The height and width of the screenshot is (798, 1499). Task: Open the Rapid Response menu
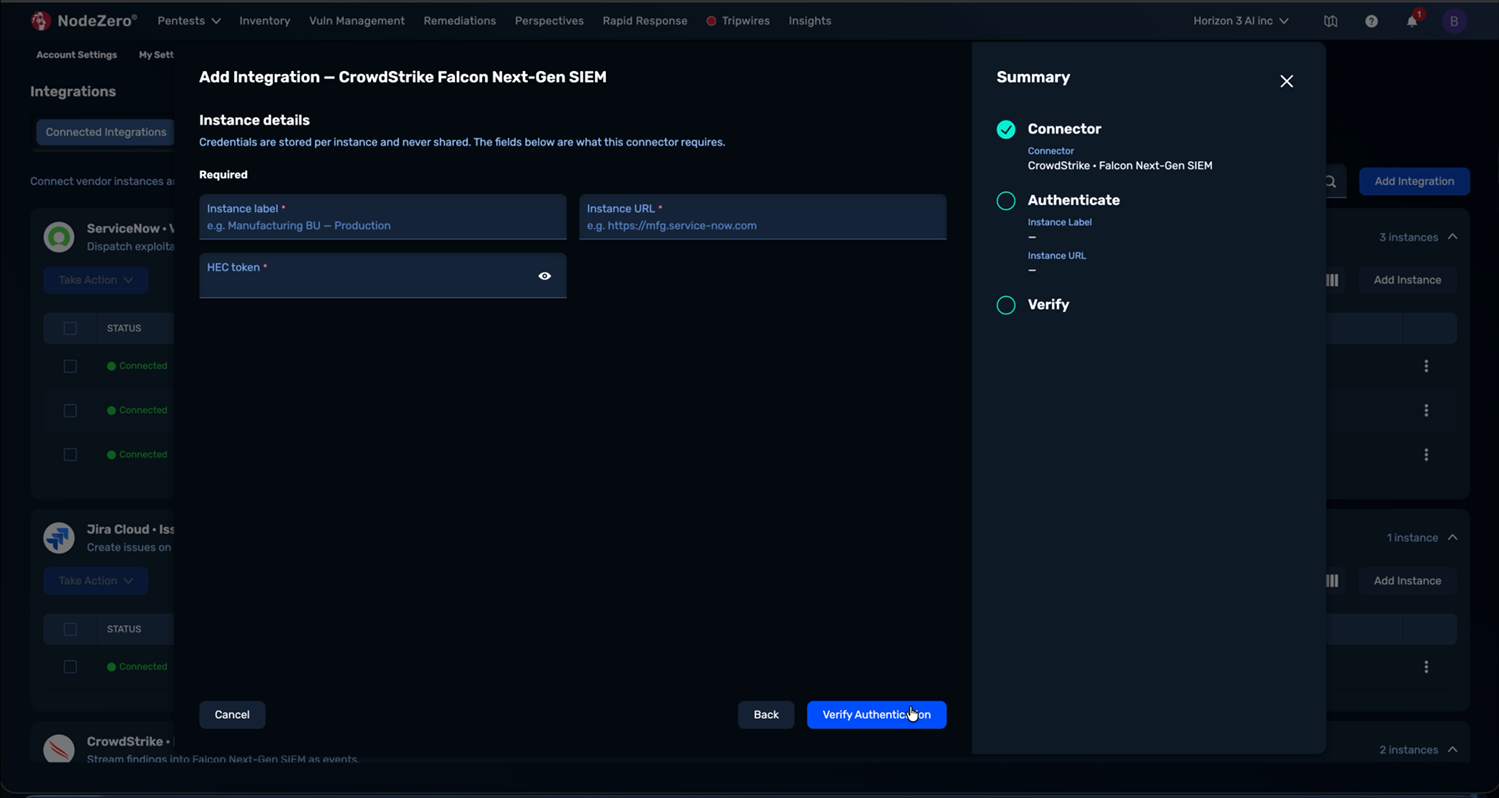(645, 21)
